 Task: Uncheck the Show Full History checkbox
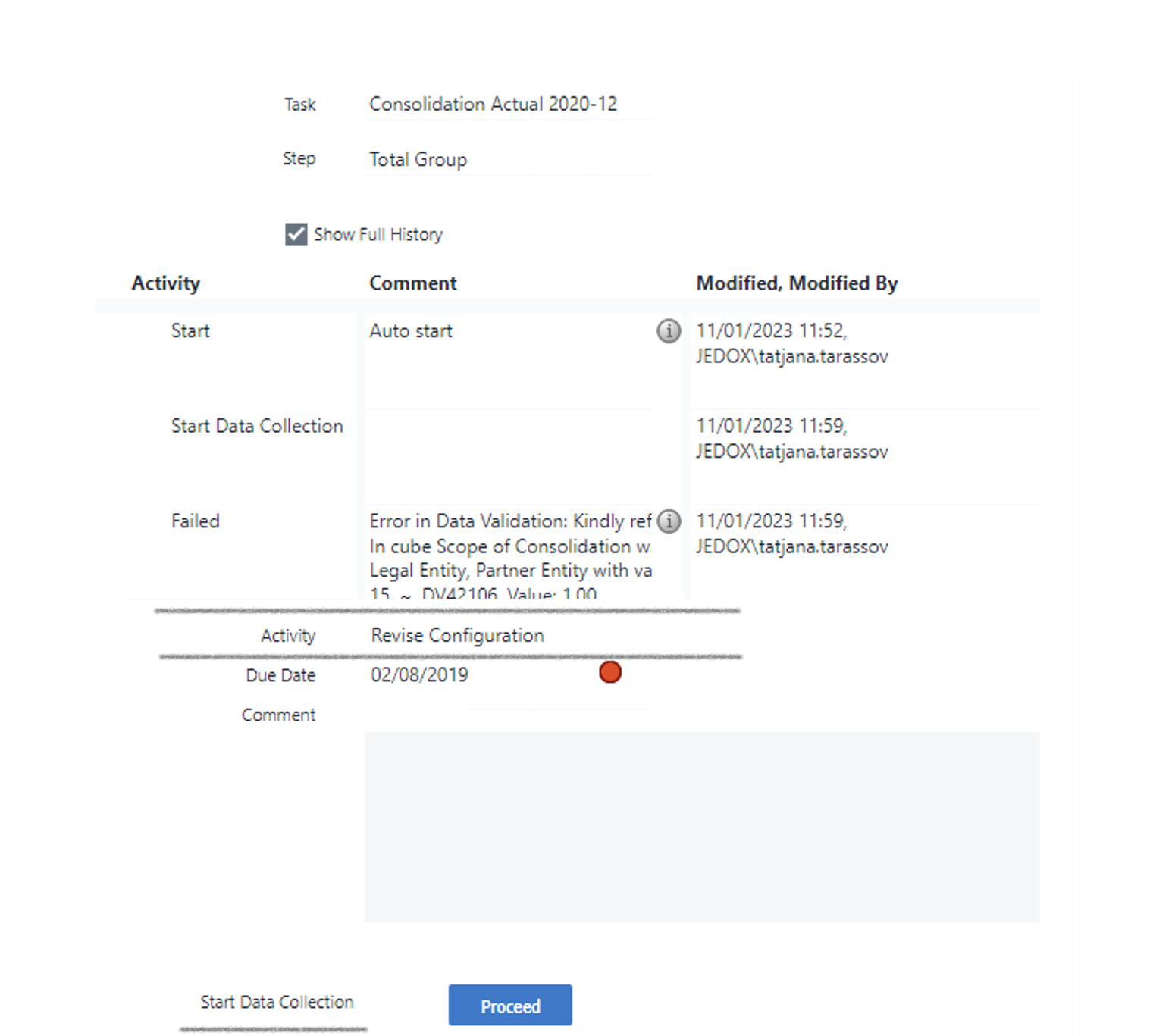point(296,234)
